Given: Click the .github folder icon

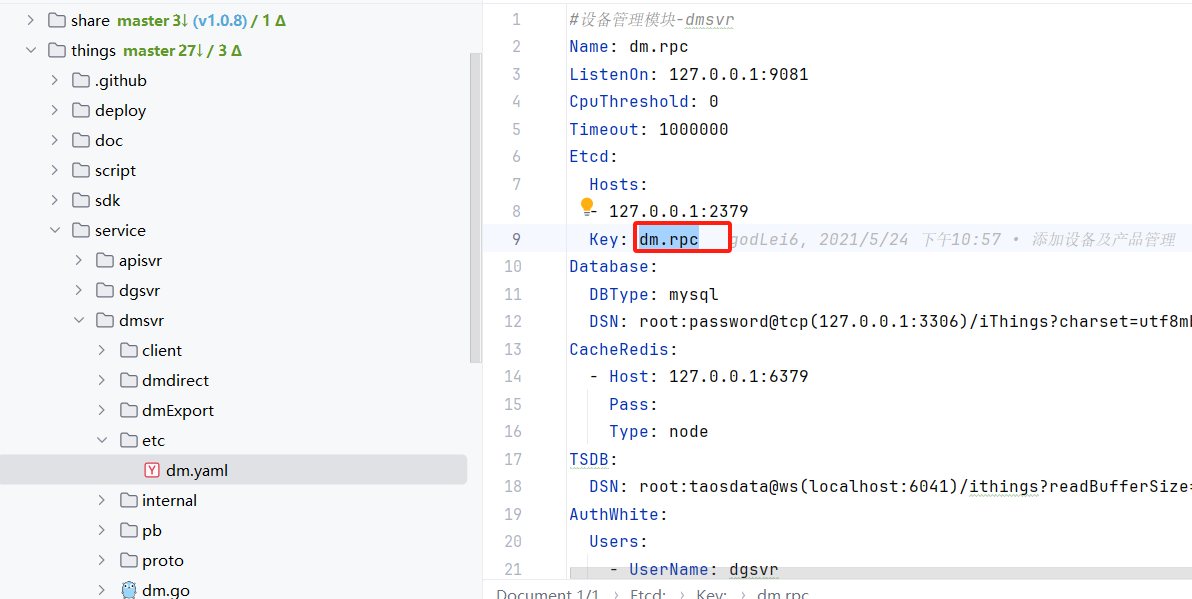Looking at the screenshot, I should pos(81,80).
